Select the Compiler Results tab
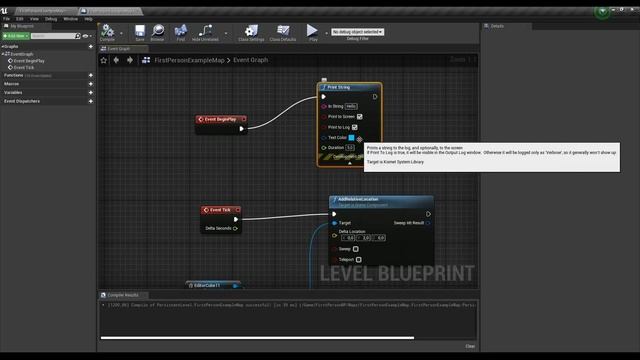Image resolution: width=640 pixels, height=360 pixels. click(123, 295)
